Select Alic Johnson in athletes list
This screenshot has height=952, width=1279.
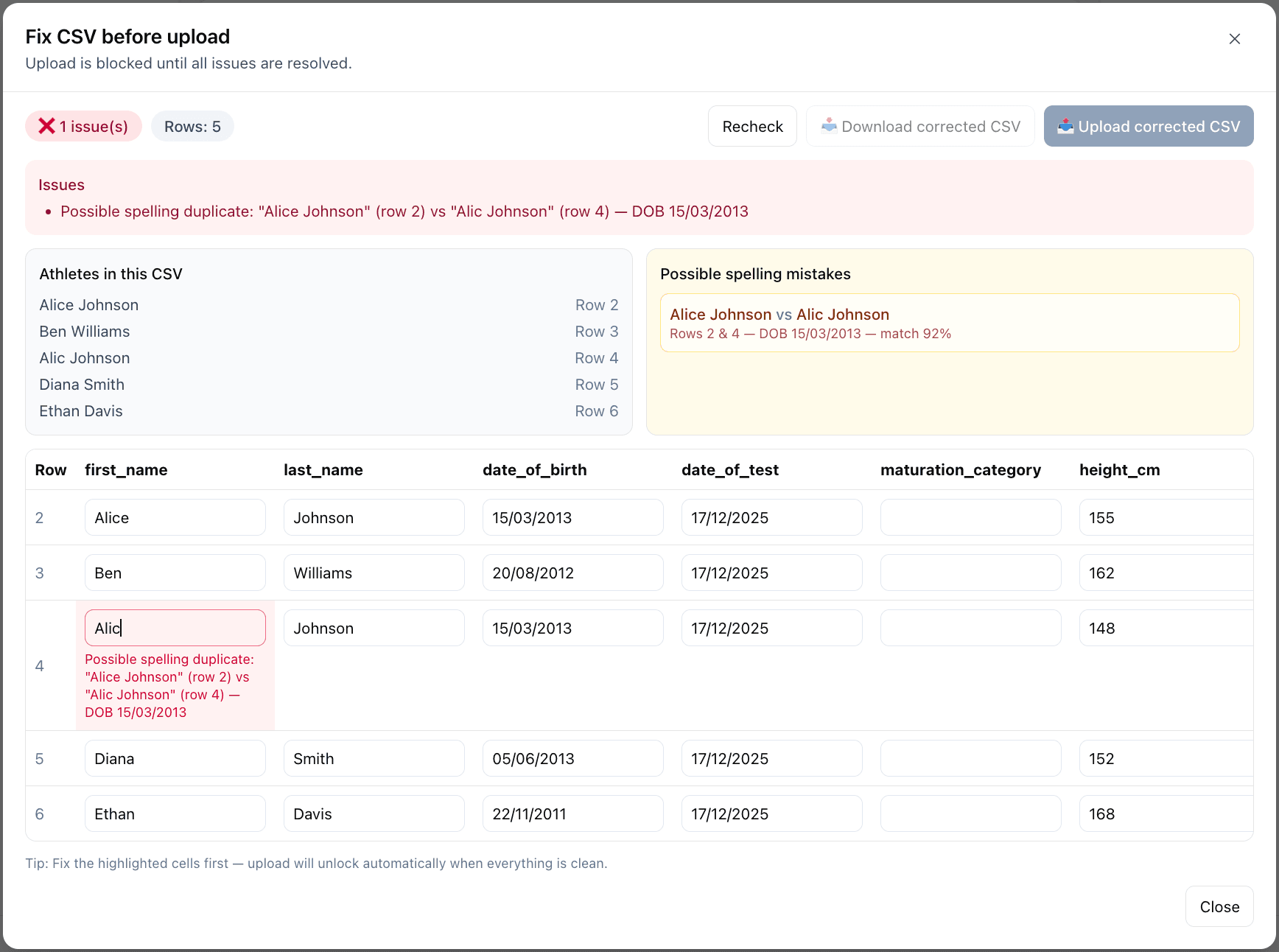point(85,358)
